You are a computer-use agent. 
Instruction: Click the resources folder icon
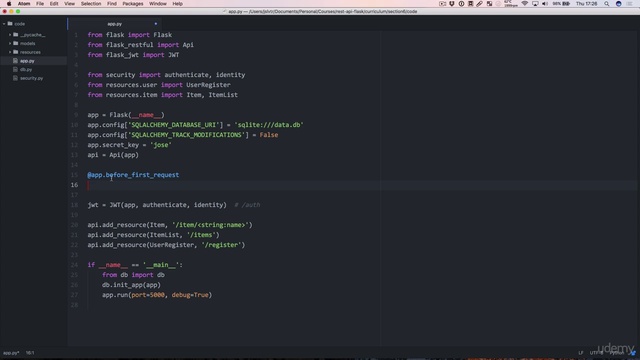click(16, 52)
